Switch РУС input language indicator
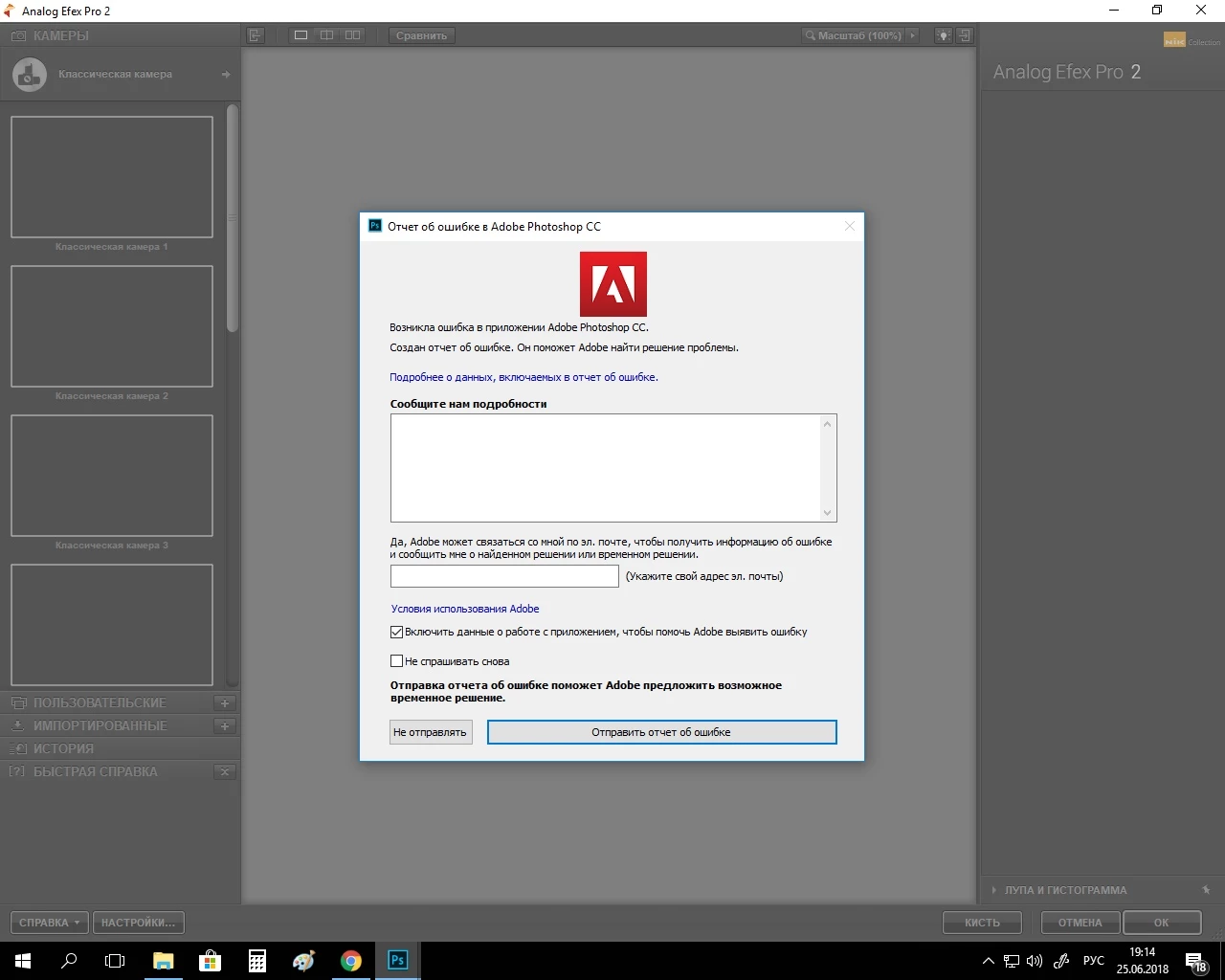This screenshot has height=980, width=1225. [1094, 961]
